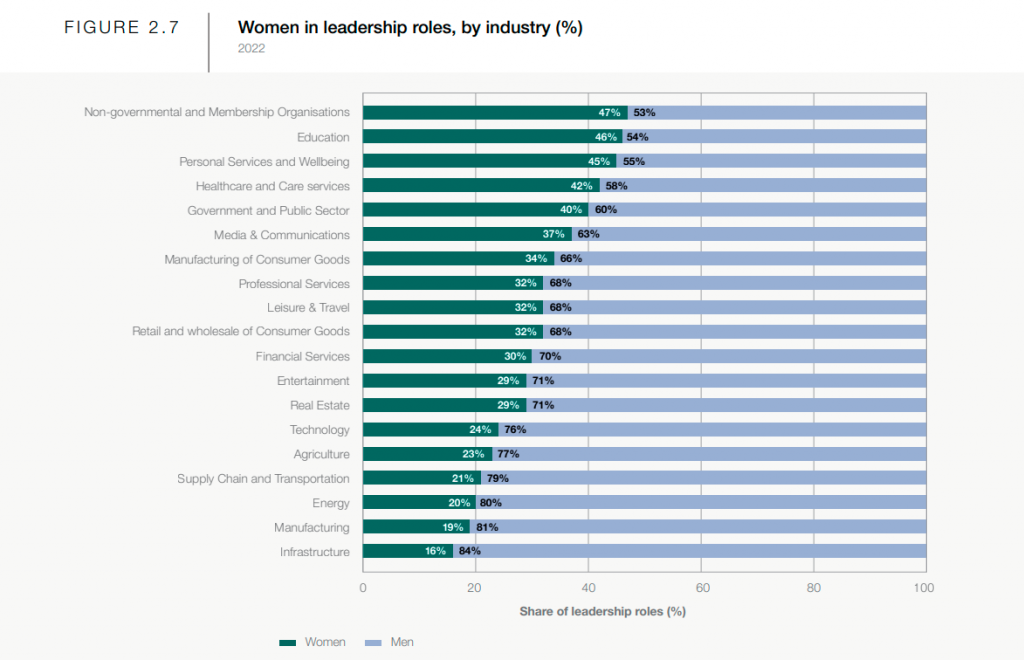Select the Technology 24% women bar
Image resolution: width=1024 pixels, height=660 pixels.
(430, 430)
